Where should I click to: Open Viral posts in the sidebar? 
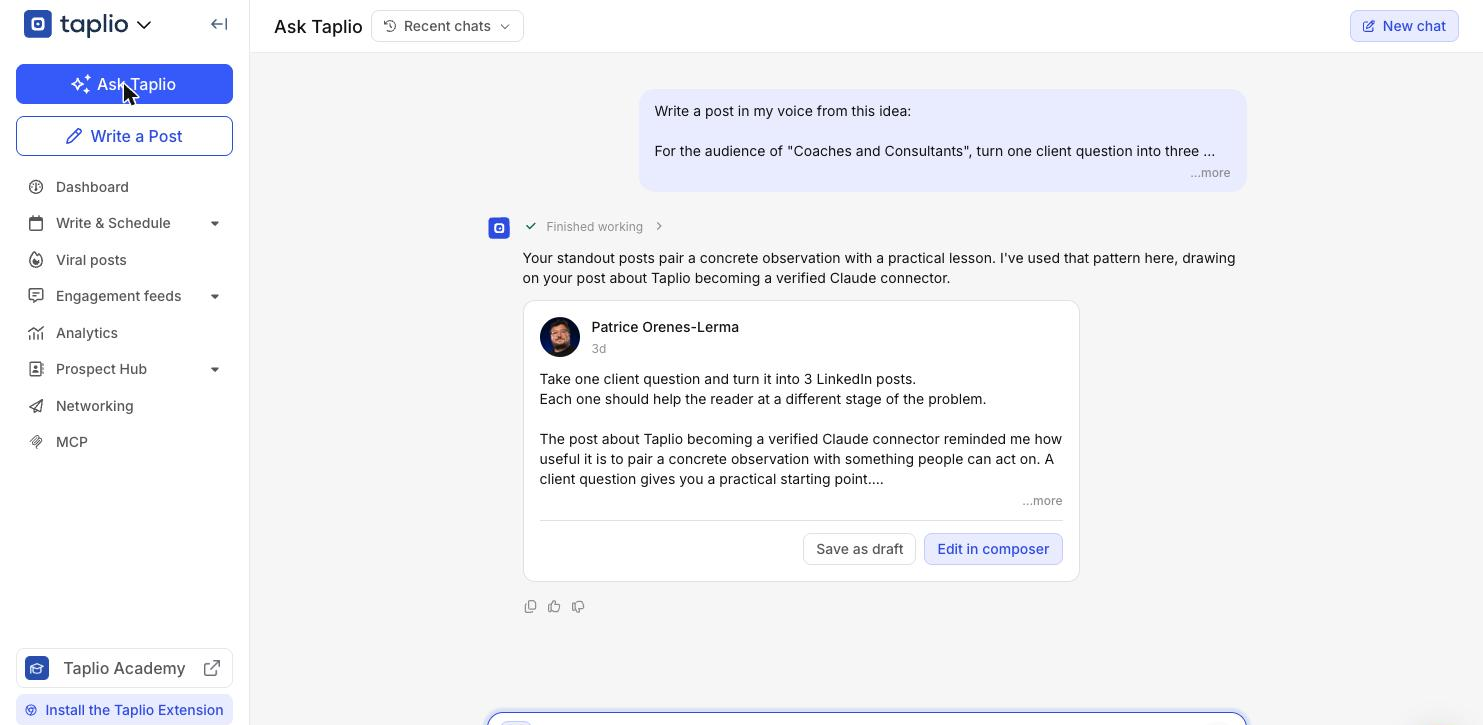tap(91, 260)
